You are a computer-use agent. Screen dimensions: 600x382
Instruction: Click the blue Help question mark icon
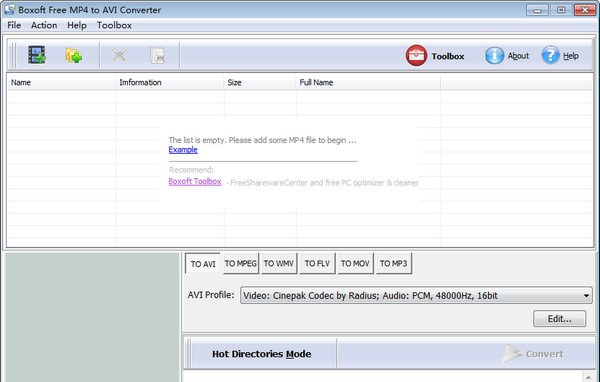coord(550,56)
